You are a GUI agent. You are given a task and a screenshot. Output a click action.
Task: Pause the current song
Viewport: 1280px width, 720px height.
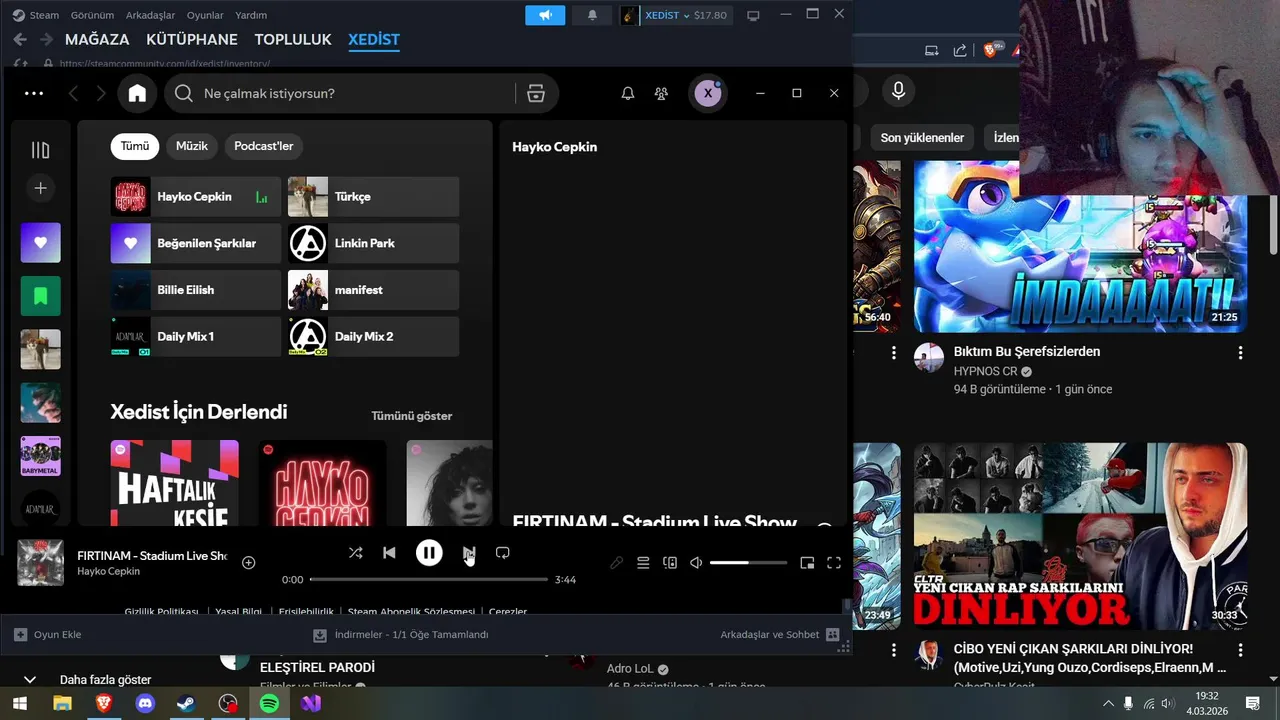429,552
